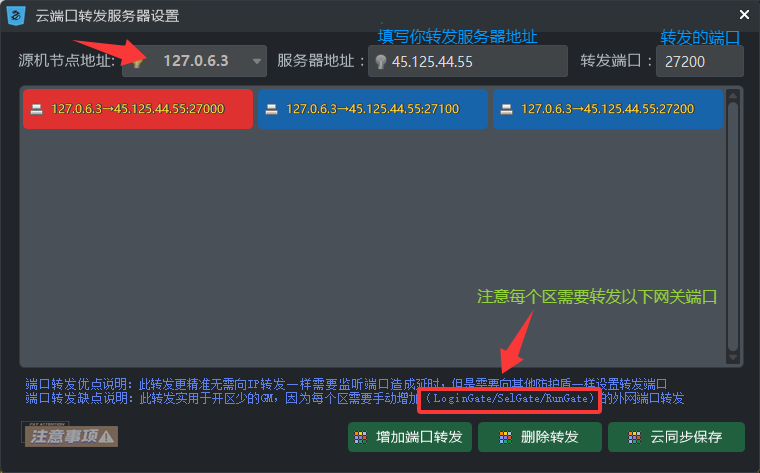Click the dropdown arrow beside 127.0.6.3

point(257,62)
